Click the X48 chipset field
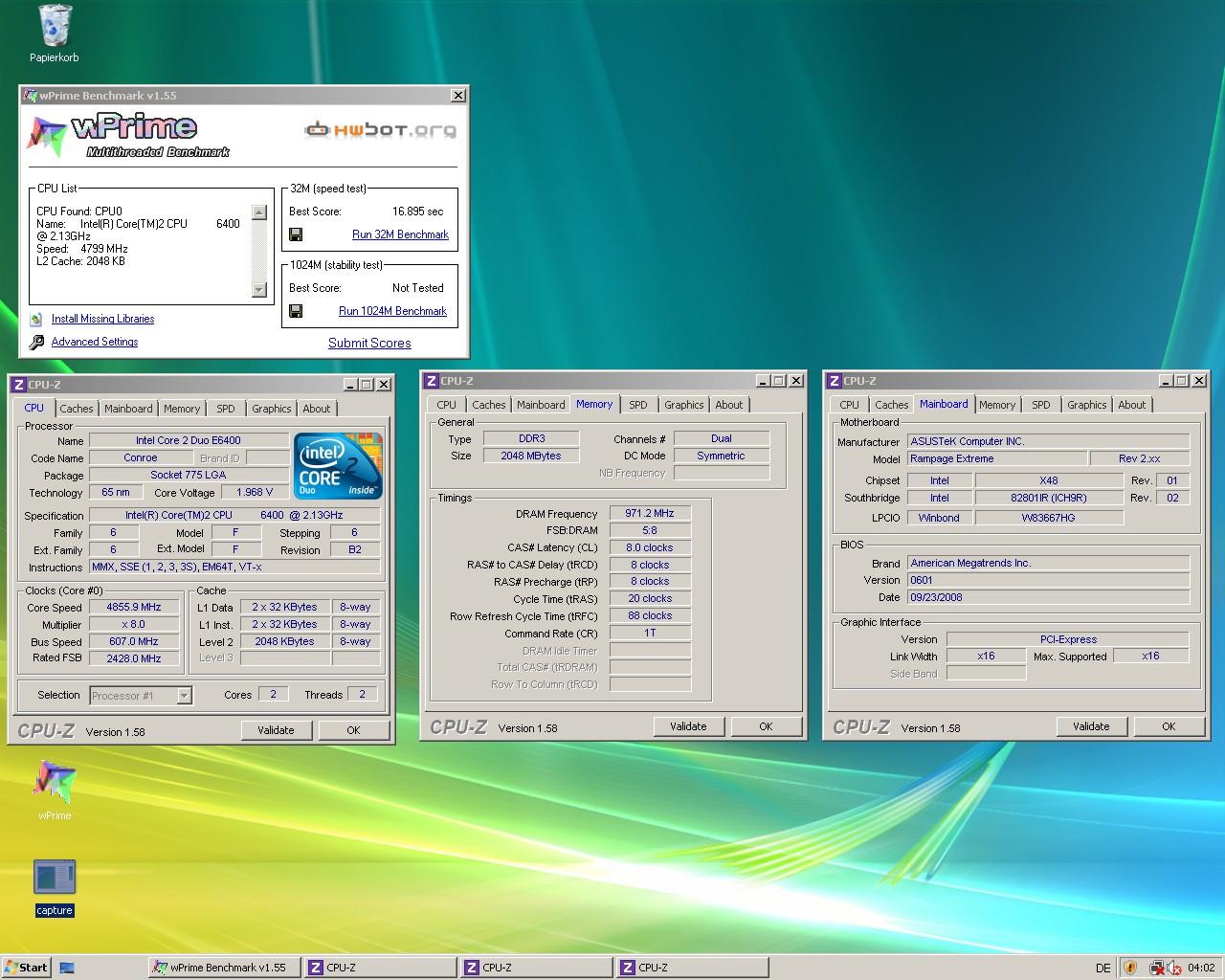This screenshot has width=1225, height=980. [x=1049, y=480]
